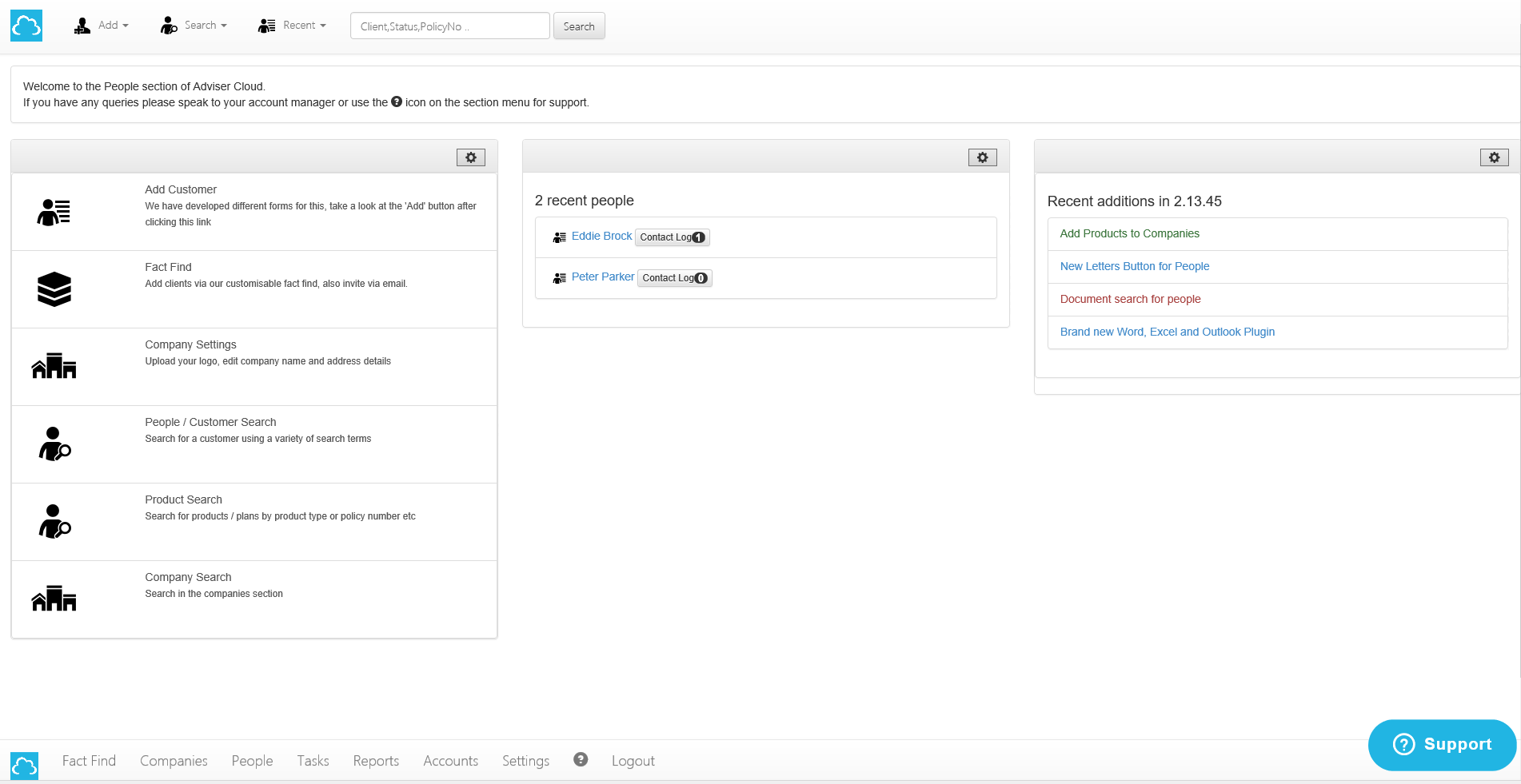Open Eddie Brock's Contact Log
This screenshot has height=784, width=1521.
pyautogui.click(x=672, y=237)
